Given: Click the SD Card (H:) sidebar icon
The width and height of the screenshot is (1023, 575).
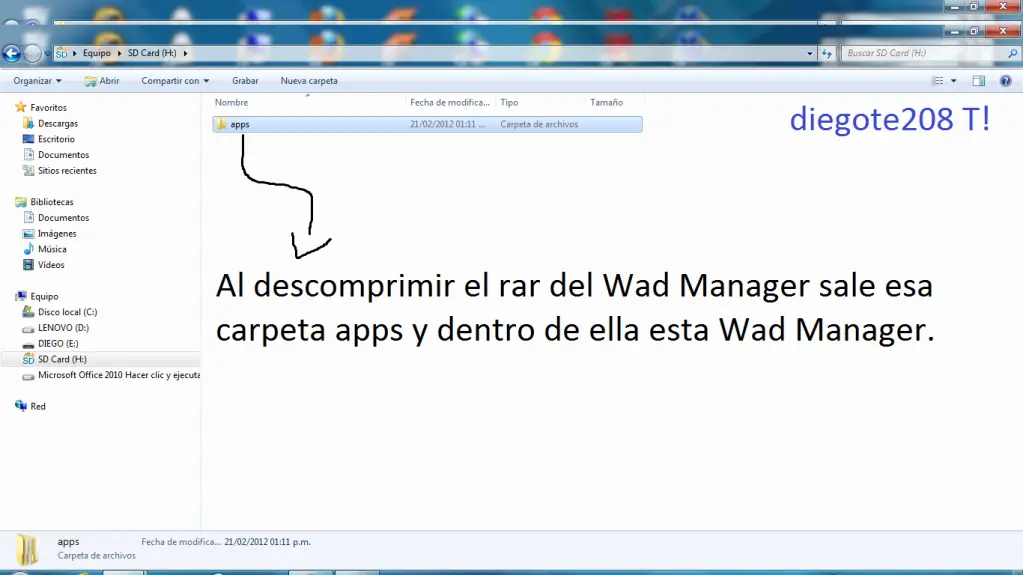Looking at the screenshot, I should [28, 359].
